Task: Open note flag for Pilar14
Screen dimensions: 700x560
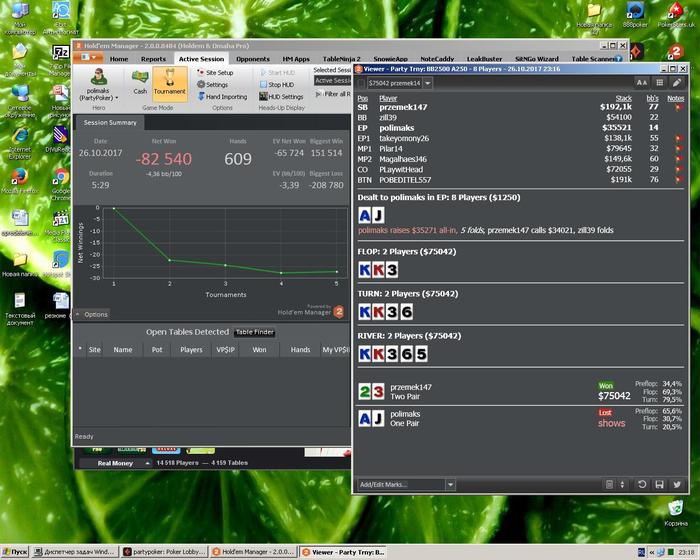Action: [x=679, y=149]
